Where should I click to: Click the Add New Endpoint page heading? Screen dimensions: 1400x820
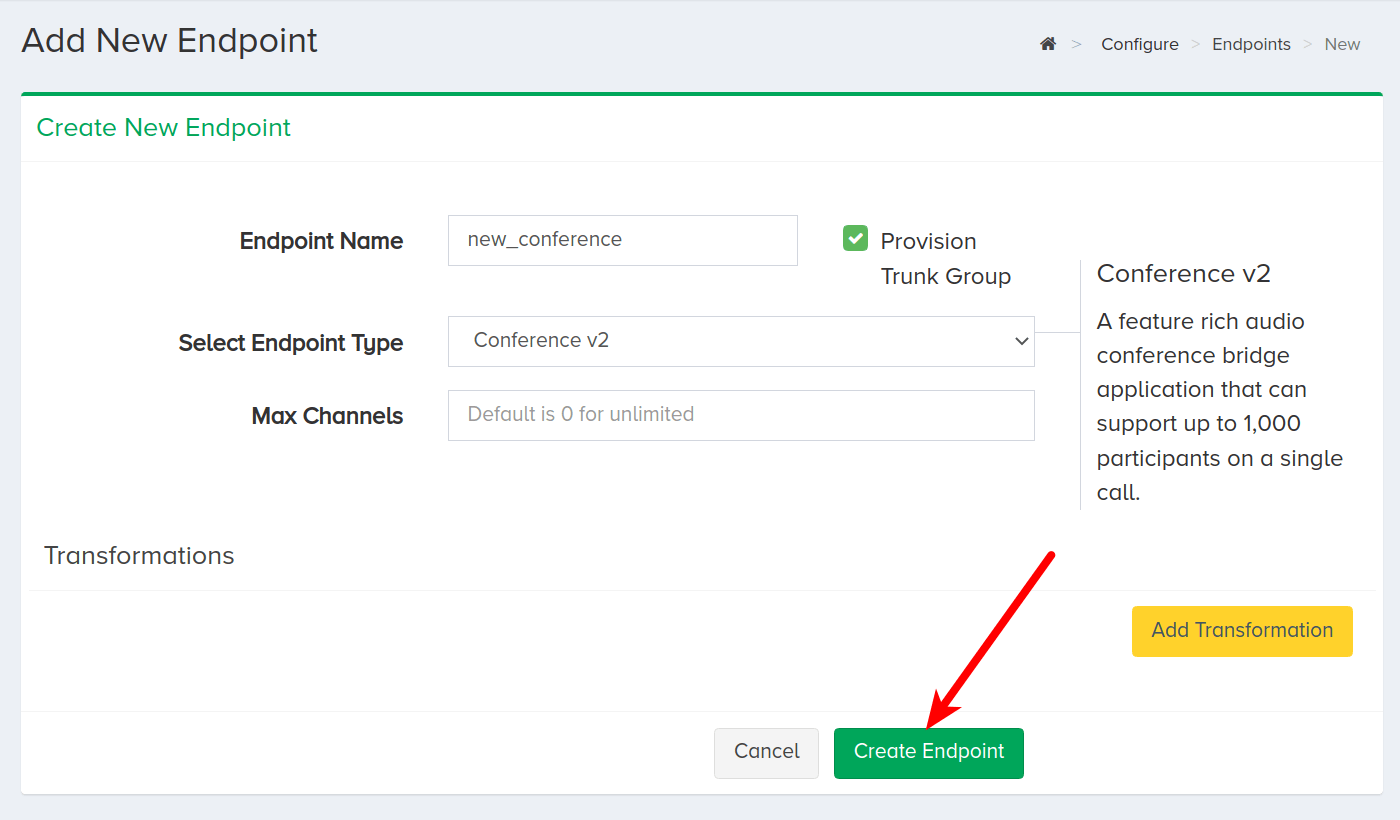pyautogui.click(x=169, y=41)
